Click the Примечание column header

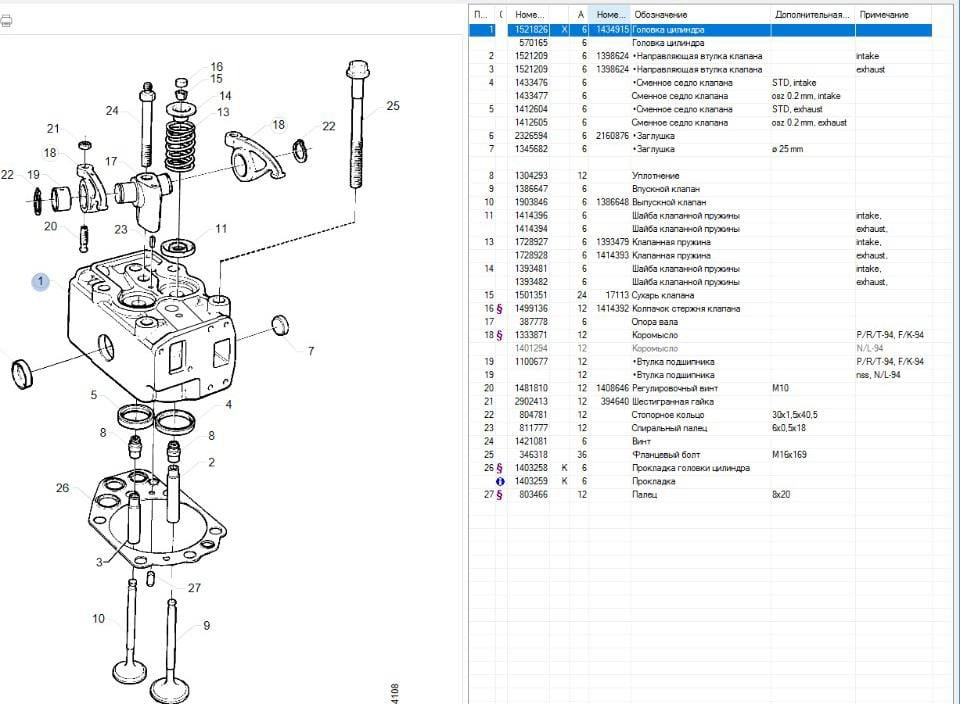(x=884, y=15)
